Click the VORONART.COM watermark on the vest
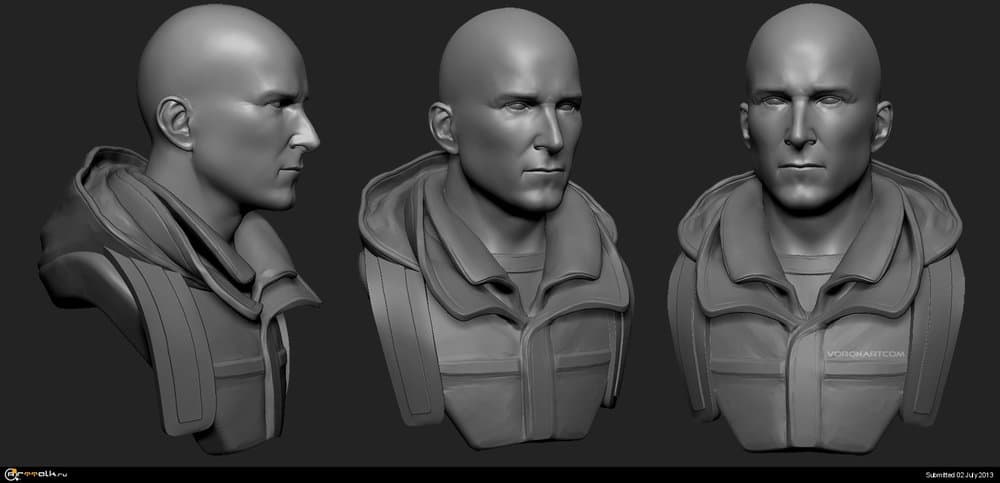Viewport: 1000px width, 483px height. click(x=864, y=352)
